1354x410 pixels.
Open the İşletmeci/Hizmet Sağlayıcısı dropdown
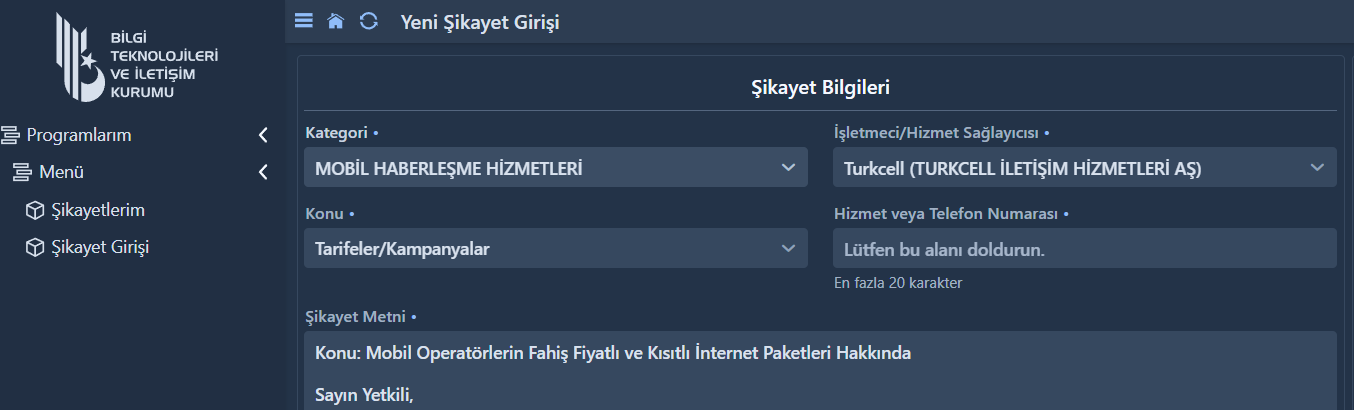click(1085, 167)
